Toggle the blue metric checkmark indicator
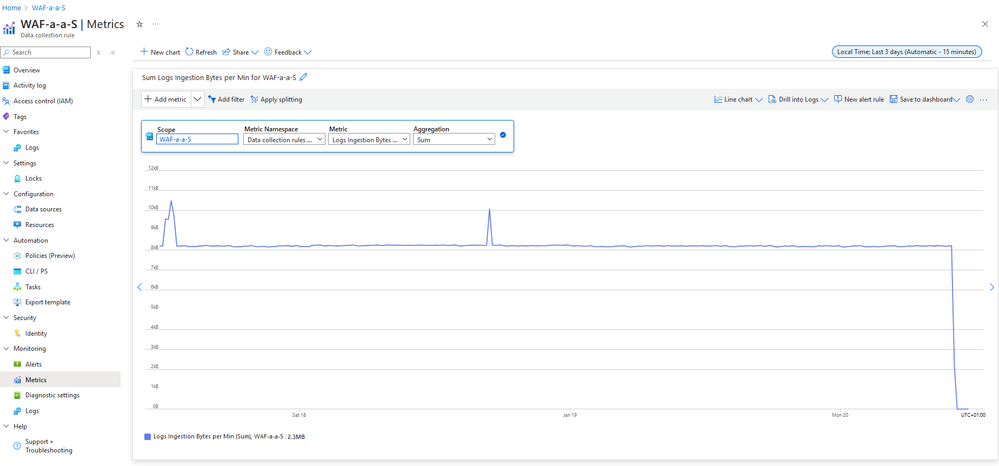 point(503,135)
